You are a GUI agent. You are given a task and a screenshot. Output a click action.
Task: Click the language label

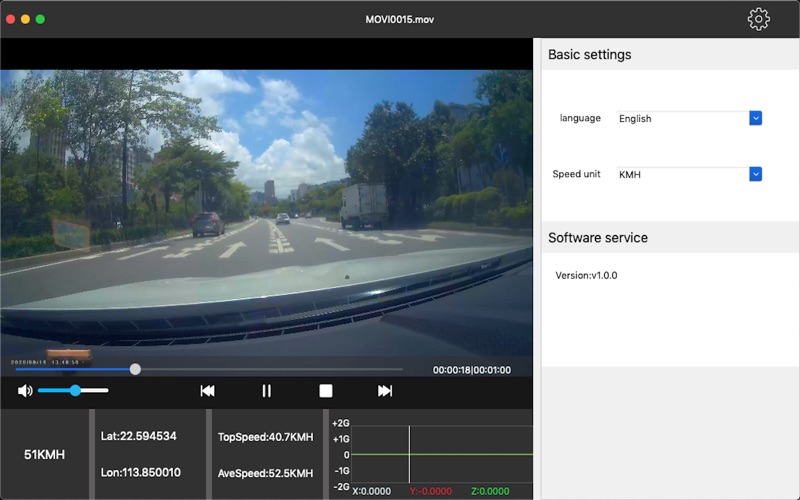point(580,118)
